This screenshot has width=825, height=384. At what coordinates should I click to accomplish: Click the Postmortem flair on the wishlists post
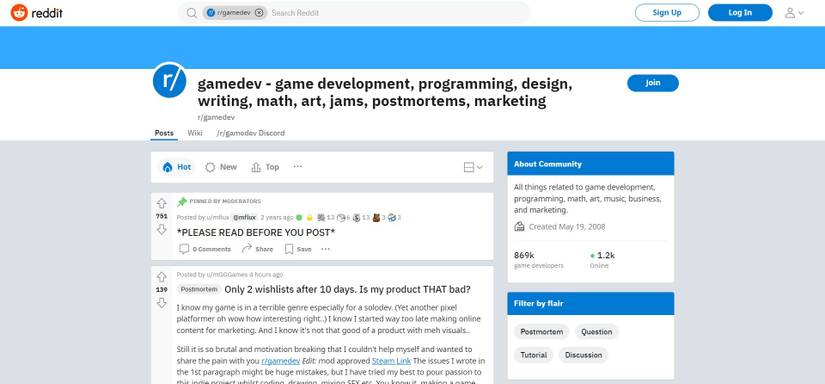(198, 289)
